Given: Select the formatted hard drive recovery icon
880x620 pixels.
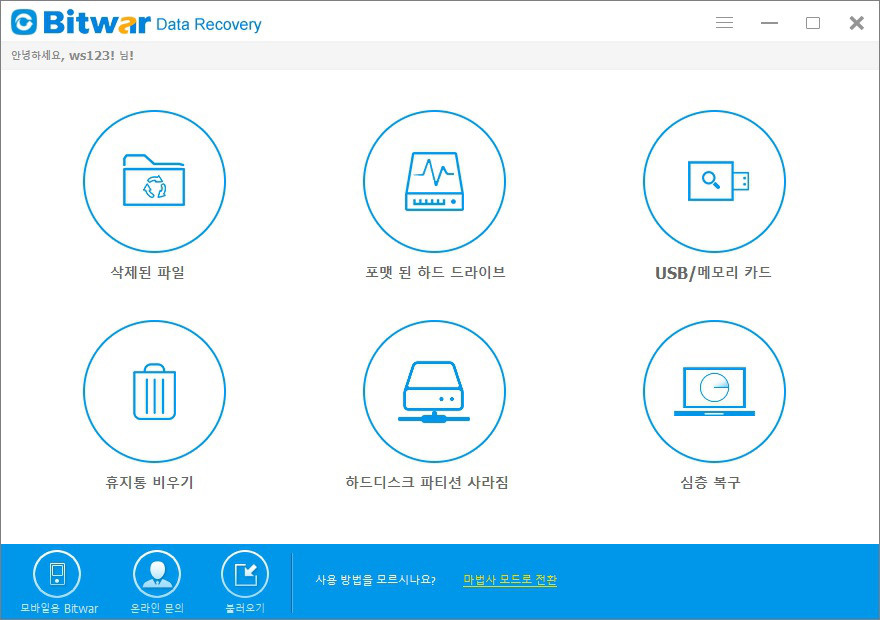Looking at the screenshot, I should pos(434,181).
